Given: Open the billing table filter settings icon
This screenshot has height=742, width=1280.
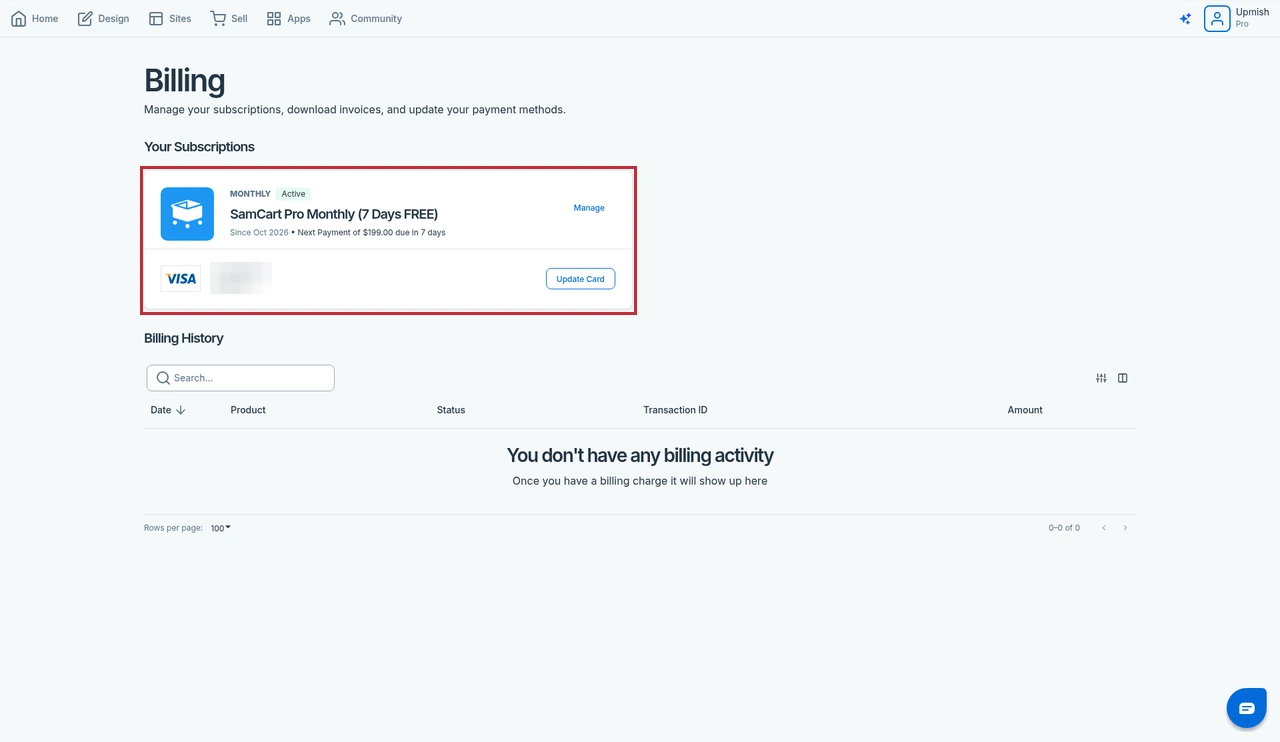Looking at the screenshot, I should [x=1101, y=378].
